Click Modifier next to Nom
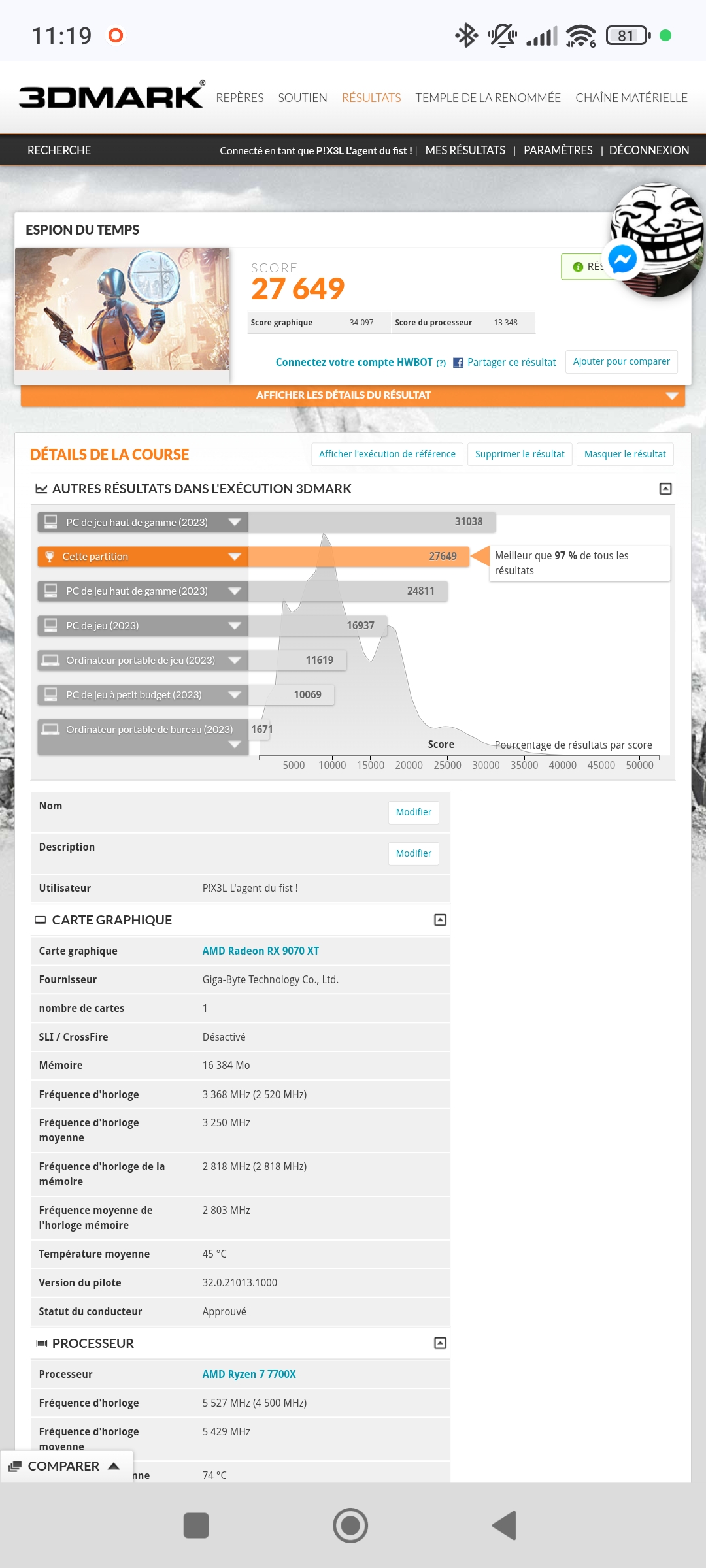 click(x=414, y=812)
